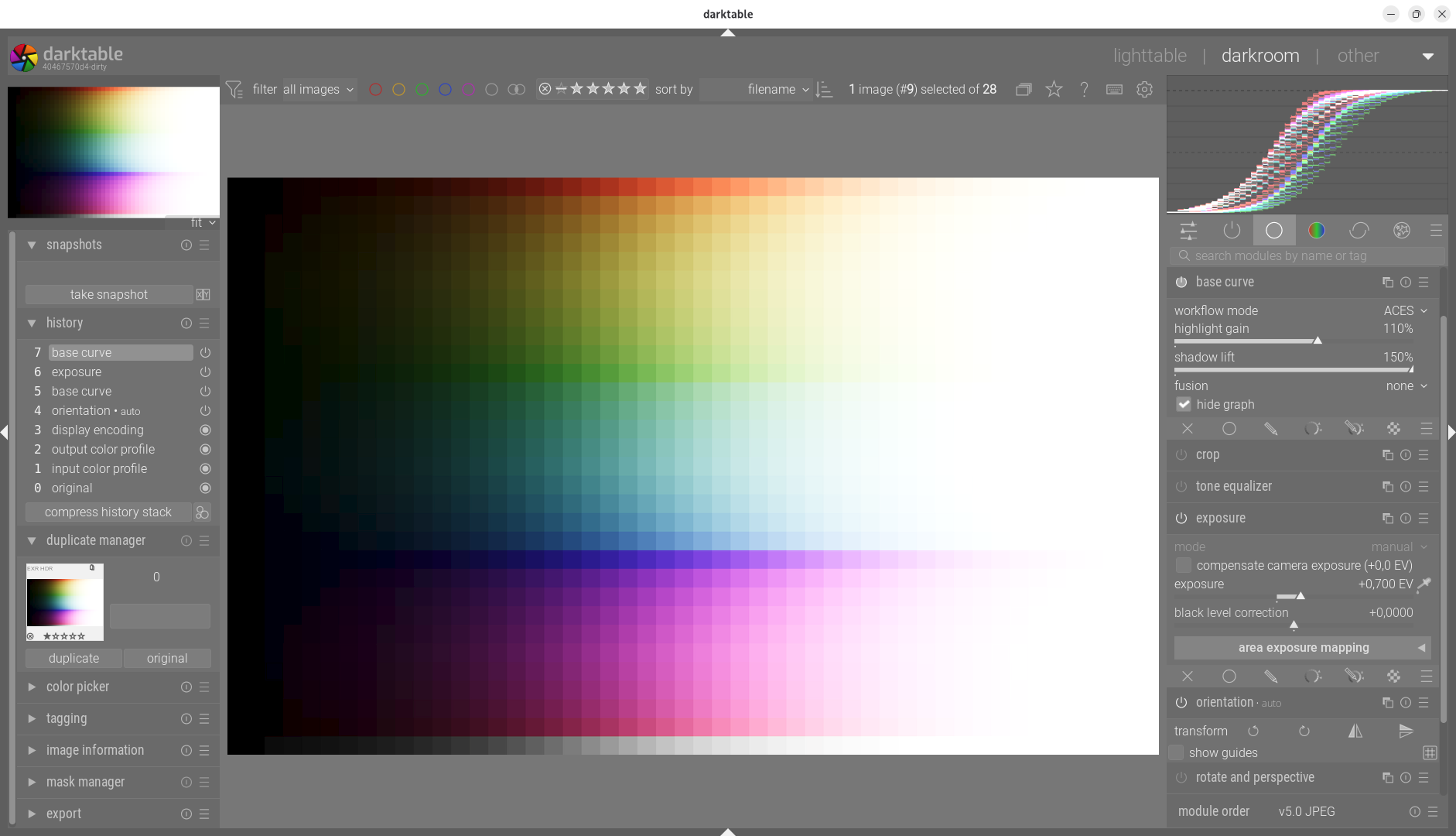Open the global preferences gear icon
The width and height of the screenshot is (1456, 836).
tap(1144, 90)
